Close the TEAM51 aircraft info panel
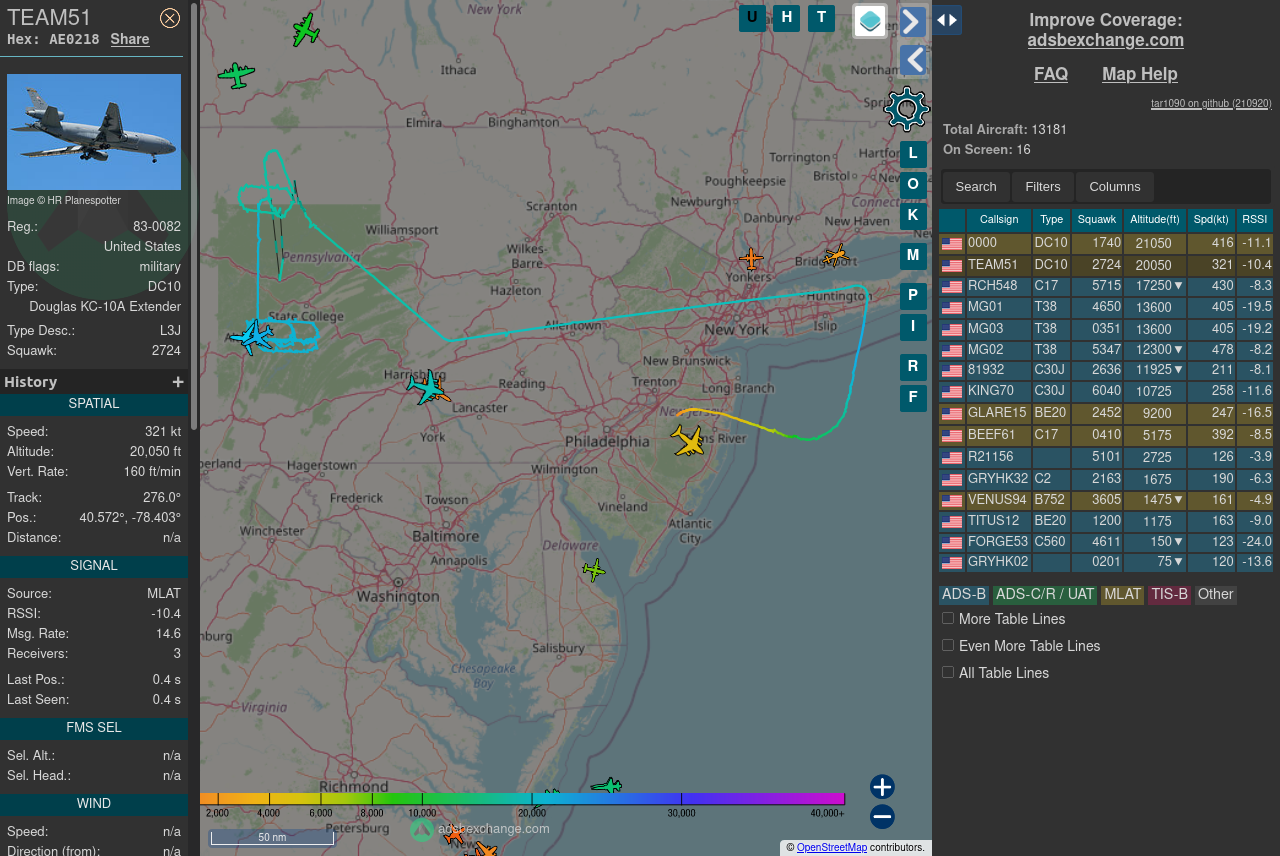 (170, 18)
